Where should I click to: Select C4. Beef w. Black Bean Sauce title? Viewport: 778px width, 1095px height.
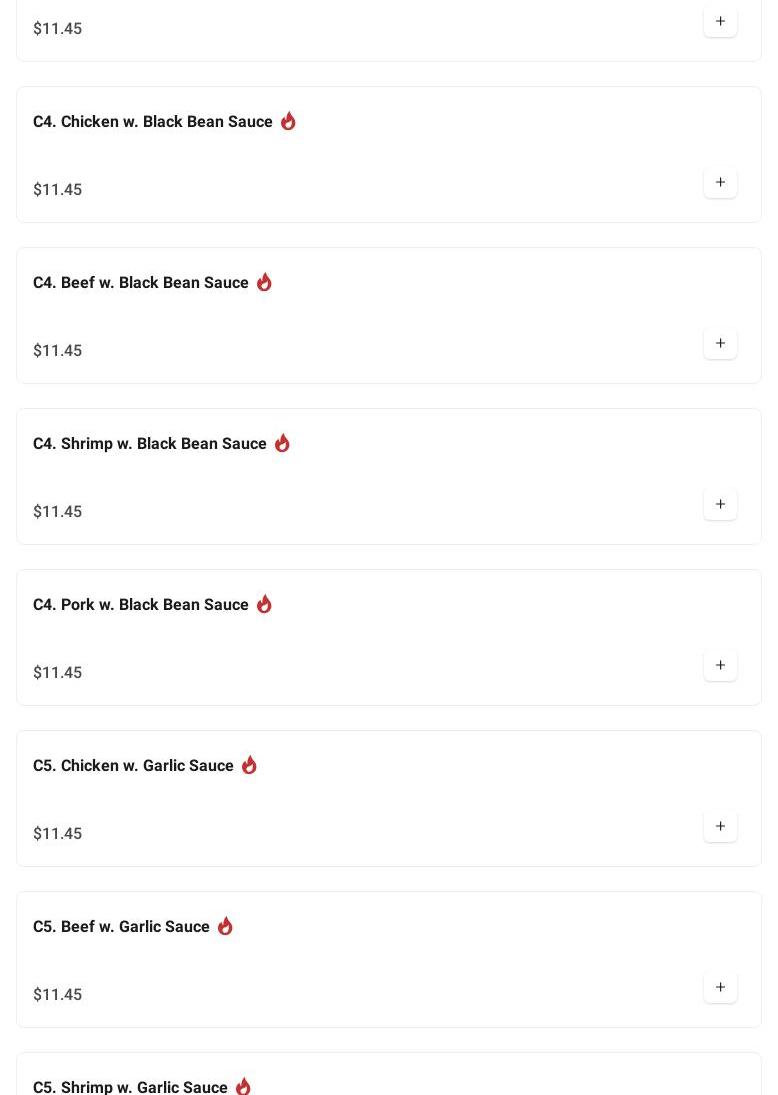click(140, 283)
